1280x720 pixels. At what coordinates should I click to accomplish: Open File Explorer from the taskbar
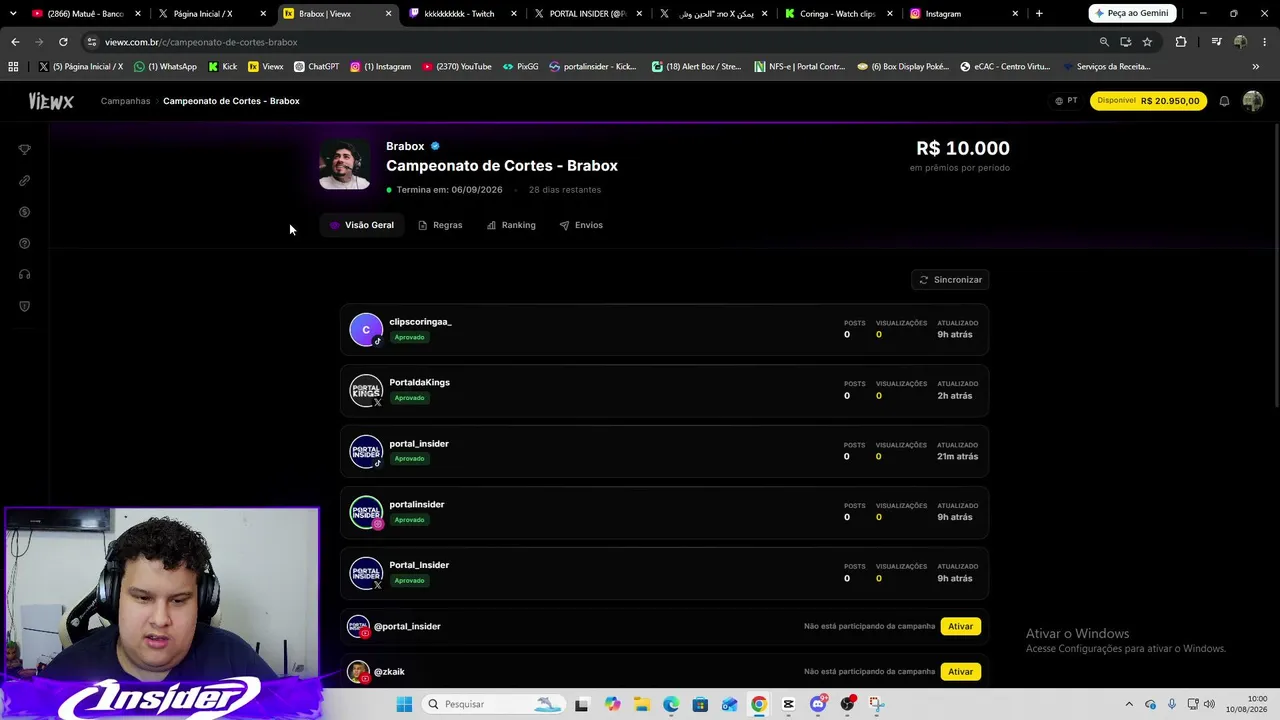[x=641, y=704]
